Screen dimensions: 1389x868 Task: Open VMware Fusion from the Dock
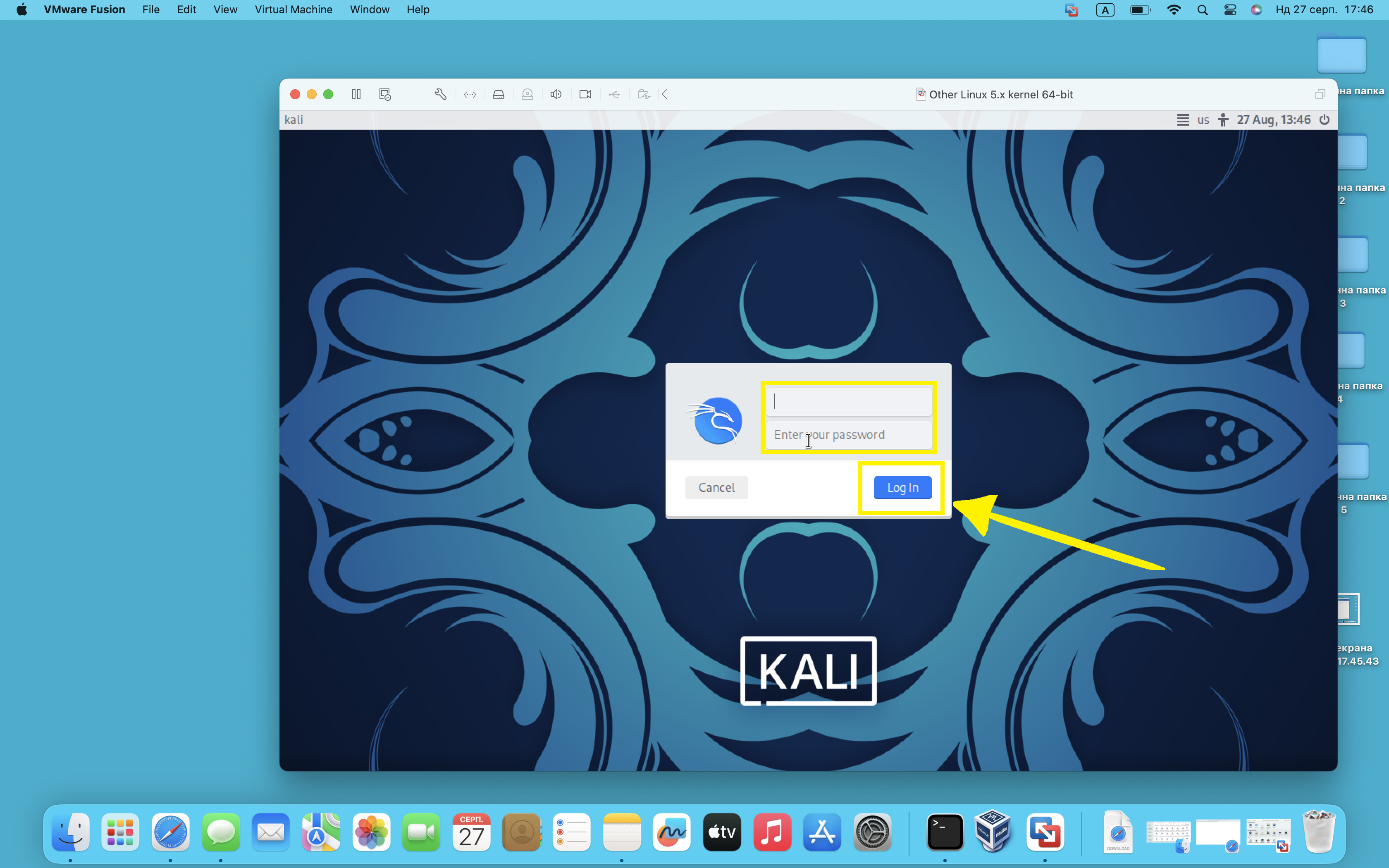1045,832
